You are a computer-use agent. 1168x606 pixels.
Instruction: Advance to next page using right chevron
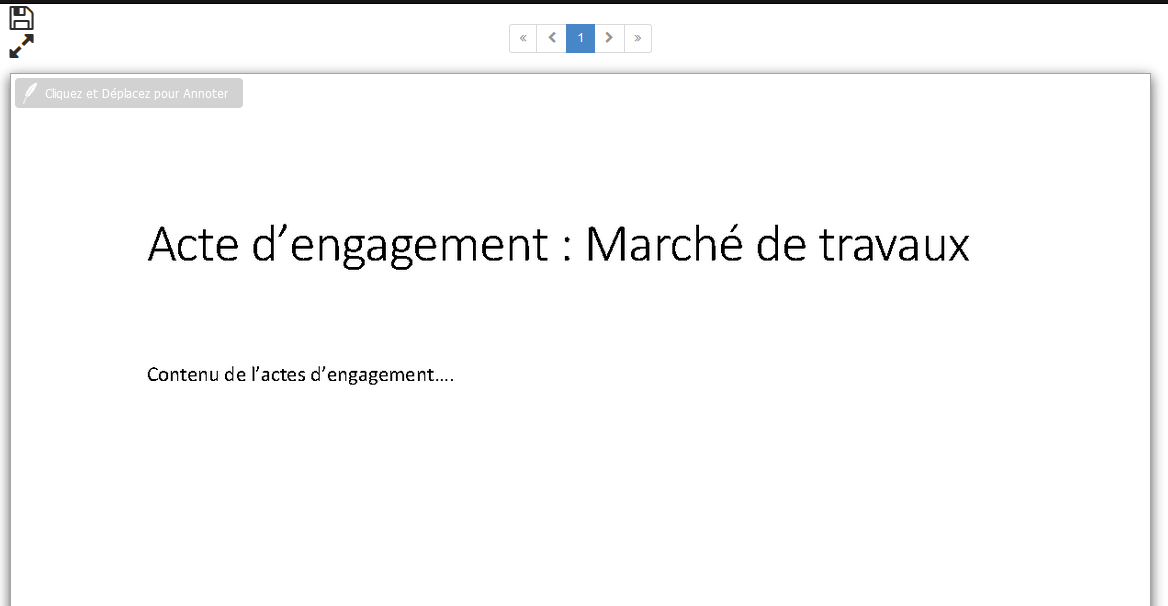click(x=609, y=39)
